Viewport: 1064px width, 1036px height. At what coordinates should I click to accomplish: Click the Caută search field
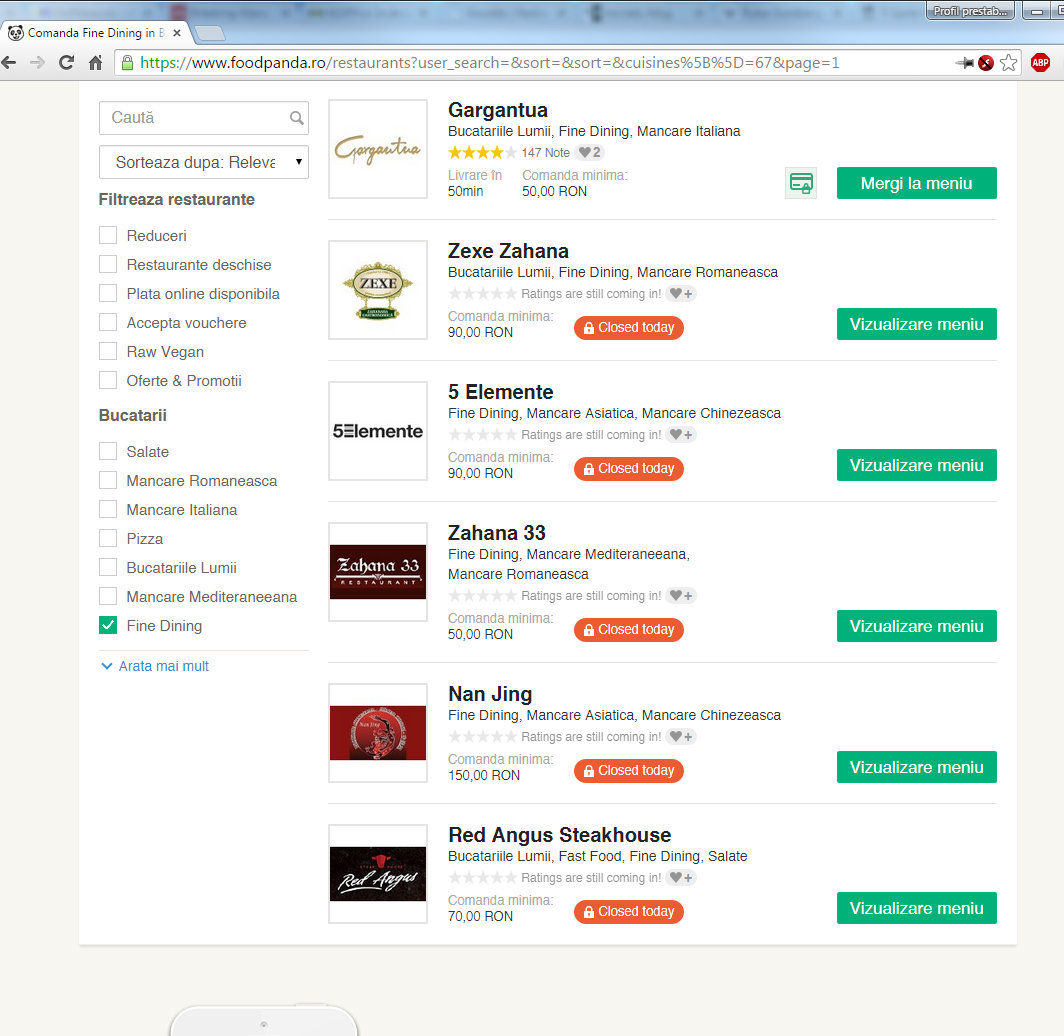204,118
